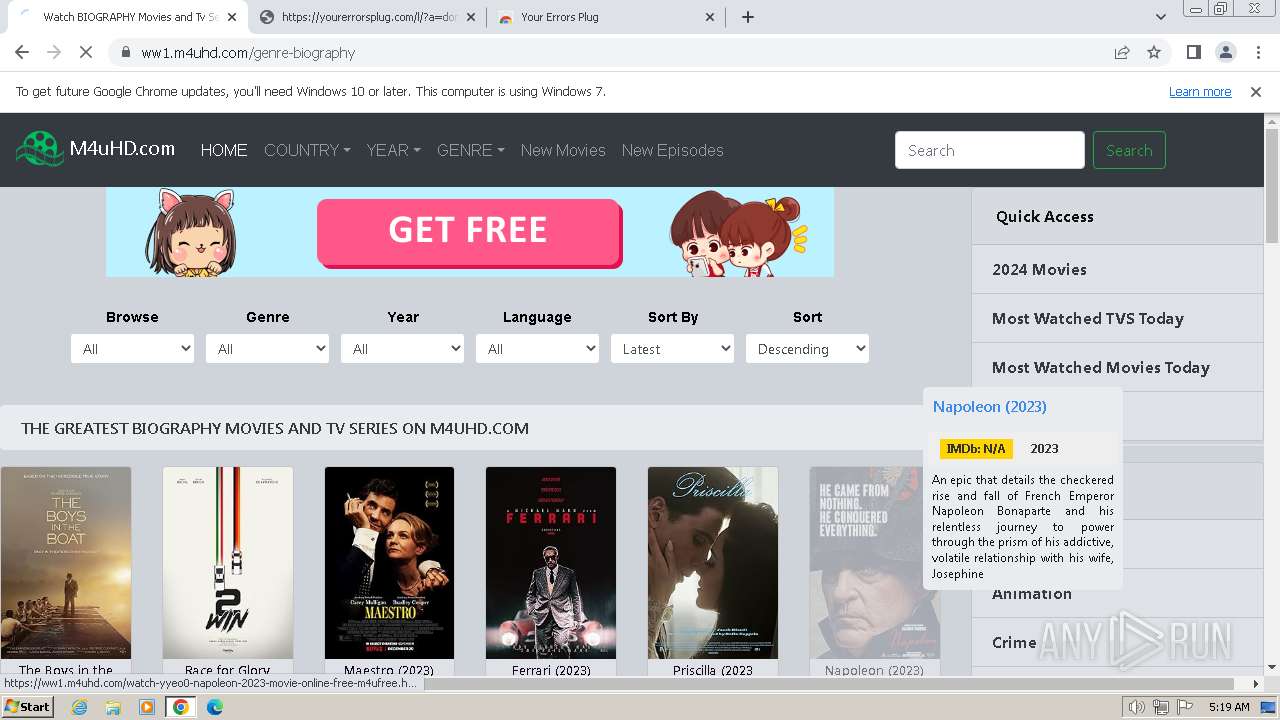
Task: Open Windows Media Player from taskbar
Action: (147, 707)
